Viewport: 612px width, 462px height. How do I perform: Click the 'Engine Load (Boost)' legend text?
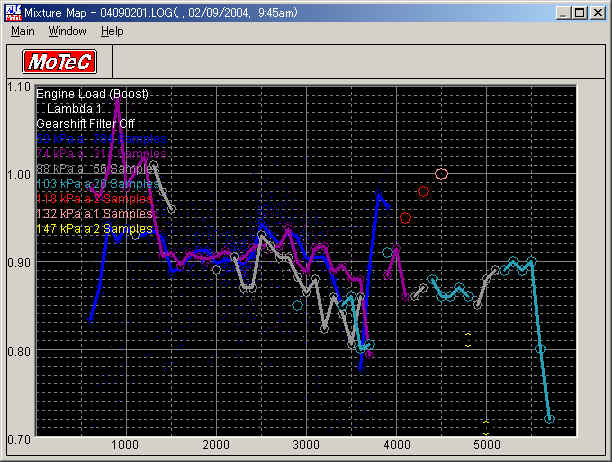pos(93,94)
